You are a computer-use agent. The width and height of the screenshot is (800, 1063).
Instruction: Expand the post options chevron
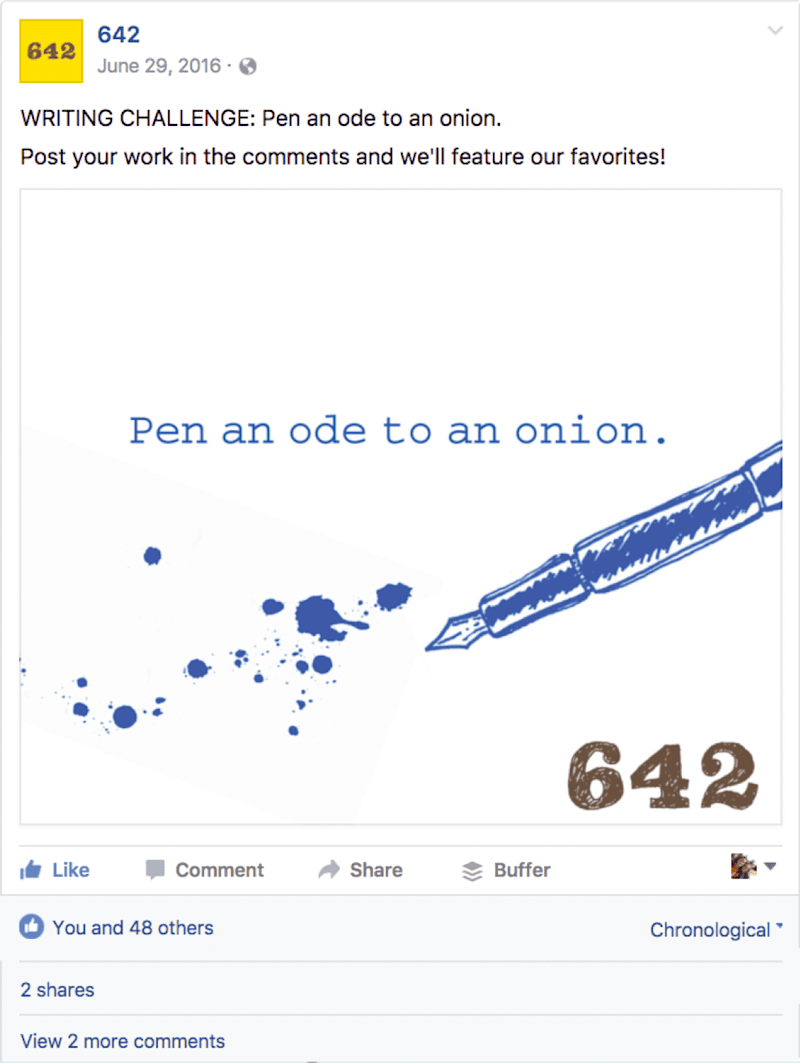(775, 31)
